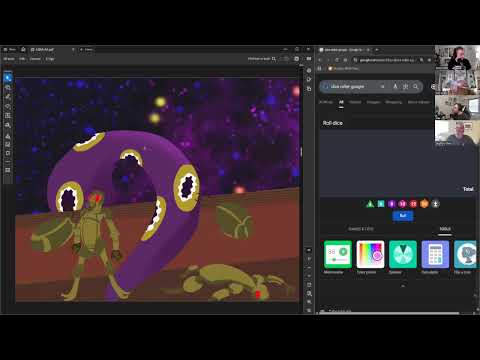Reload the Chrome page
The width and height of the screenshot is (480, 360).
tap(337, 60)
